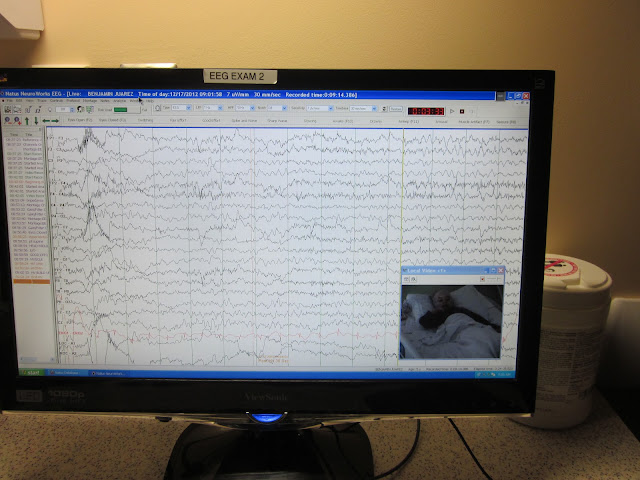The width and height of the screenshot is (640, 480).
Task: Switch to Natus Database taskbar item
Action: (66, 373)
